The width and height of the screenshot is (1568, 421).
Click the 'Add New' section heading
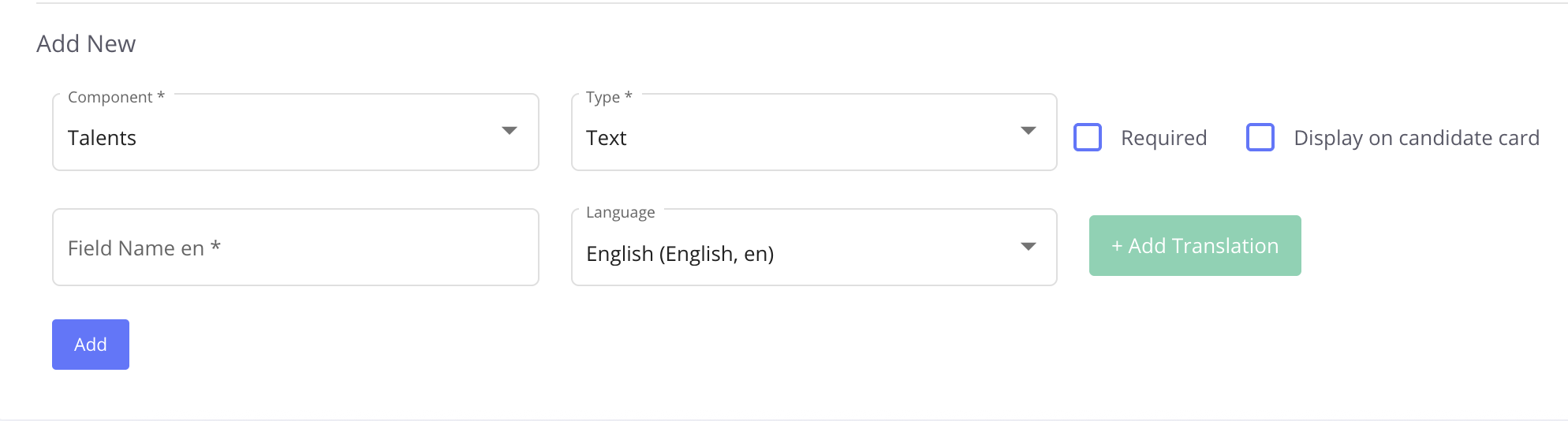click(86, 44)
